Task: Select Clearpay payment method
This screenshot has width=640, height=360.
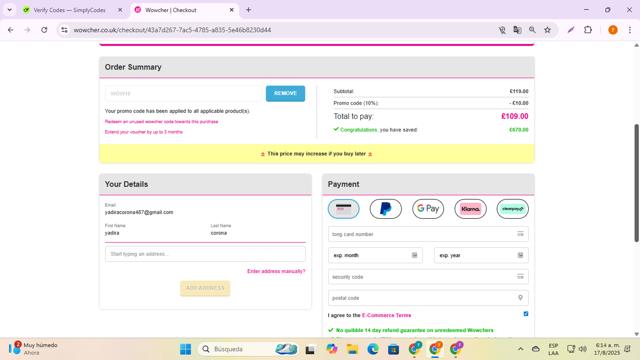Action: tap(513, 209)
